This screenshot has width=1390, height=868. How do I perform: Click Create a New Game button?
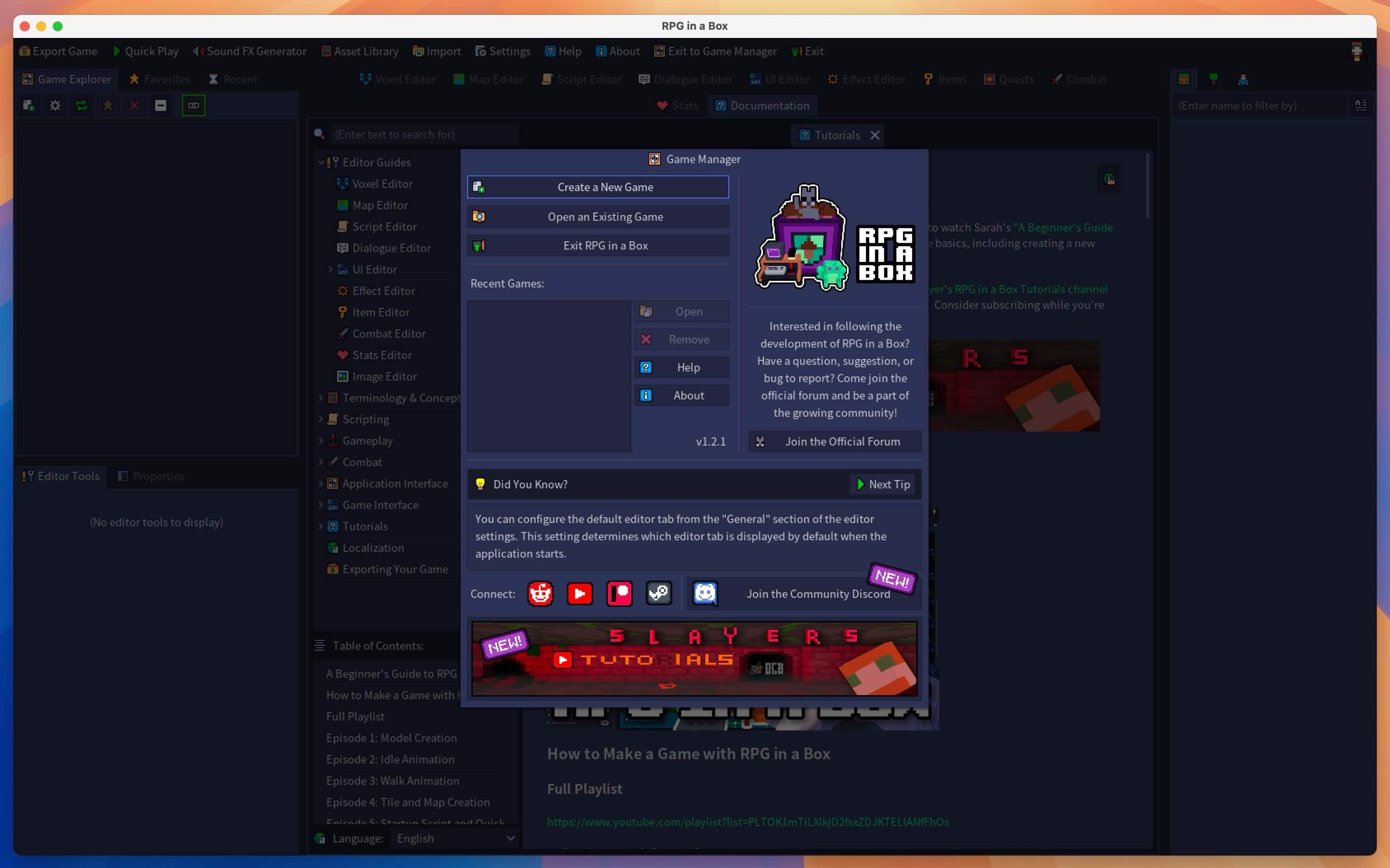coord(598,187)
